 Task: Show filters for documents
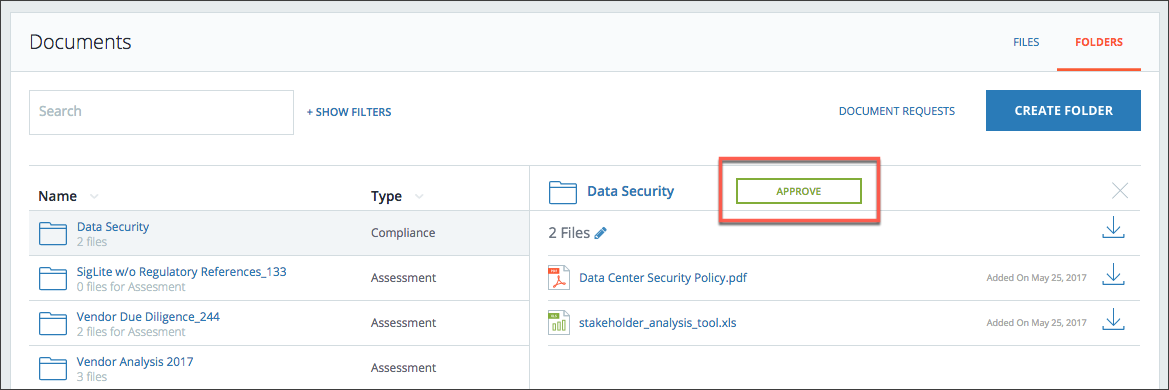tap(349, 112)
